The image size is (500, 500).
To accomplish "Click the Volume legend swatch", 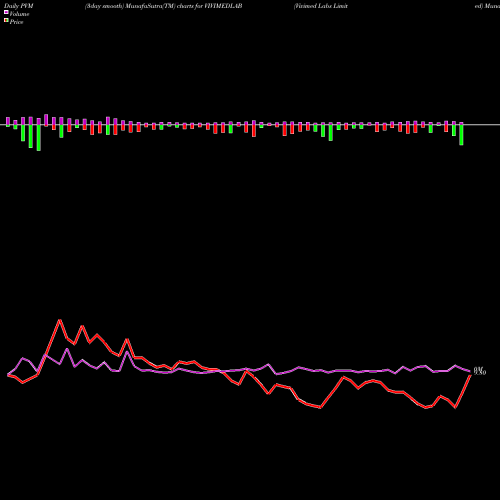I will coord(6,13).
